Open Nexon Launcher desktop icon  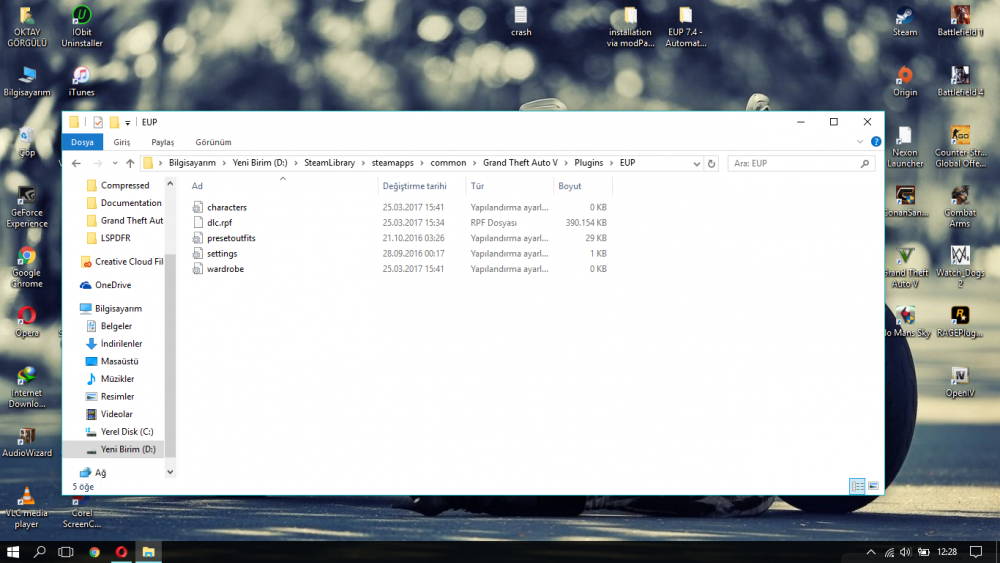tap(904, 147)
